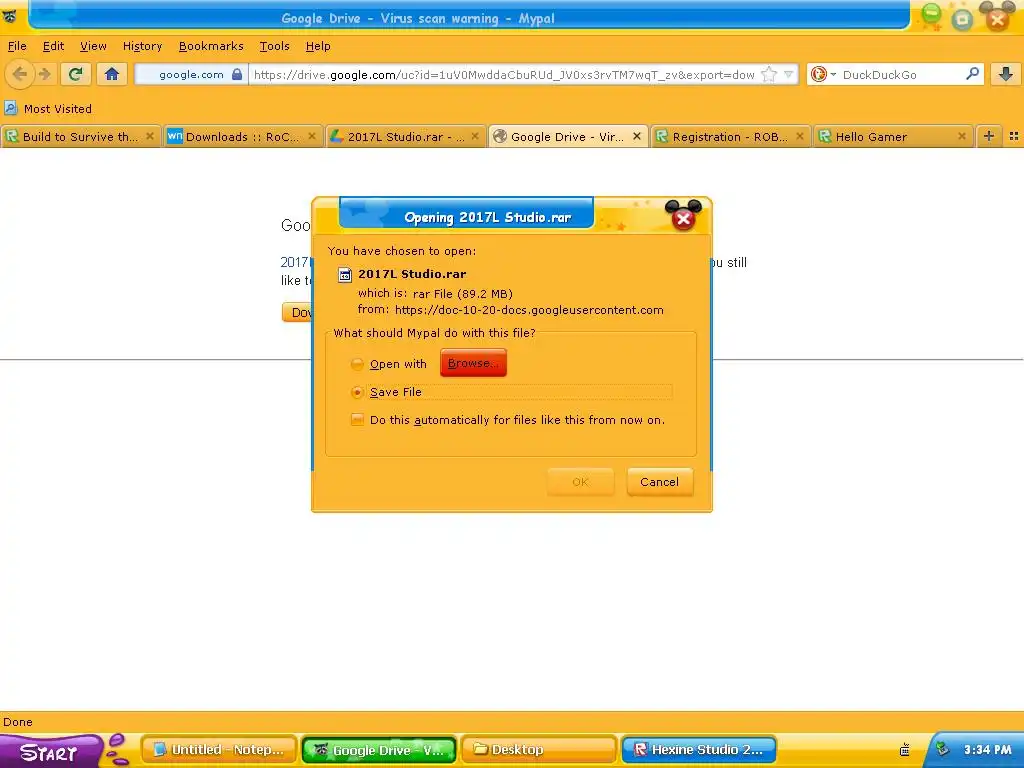Screen dimensions: 1024x768
Task: Check Do this automatically for files
Action: (357, 420)
